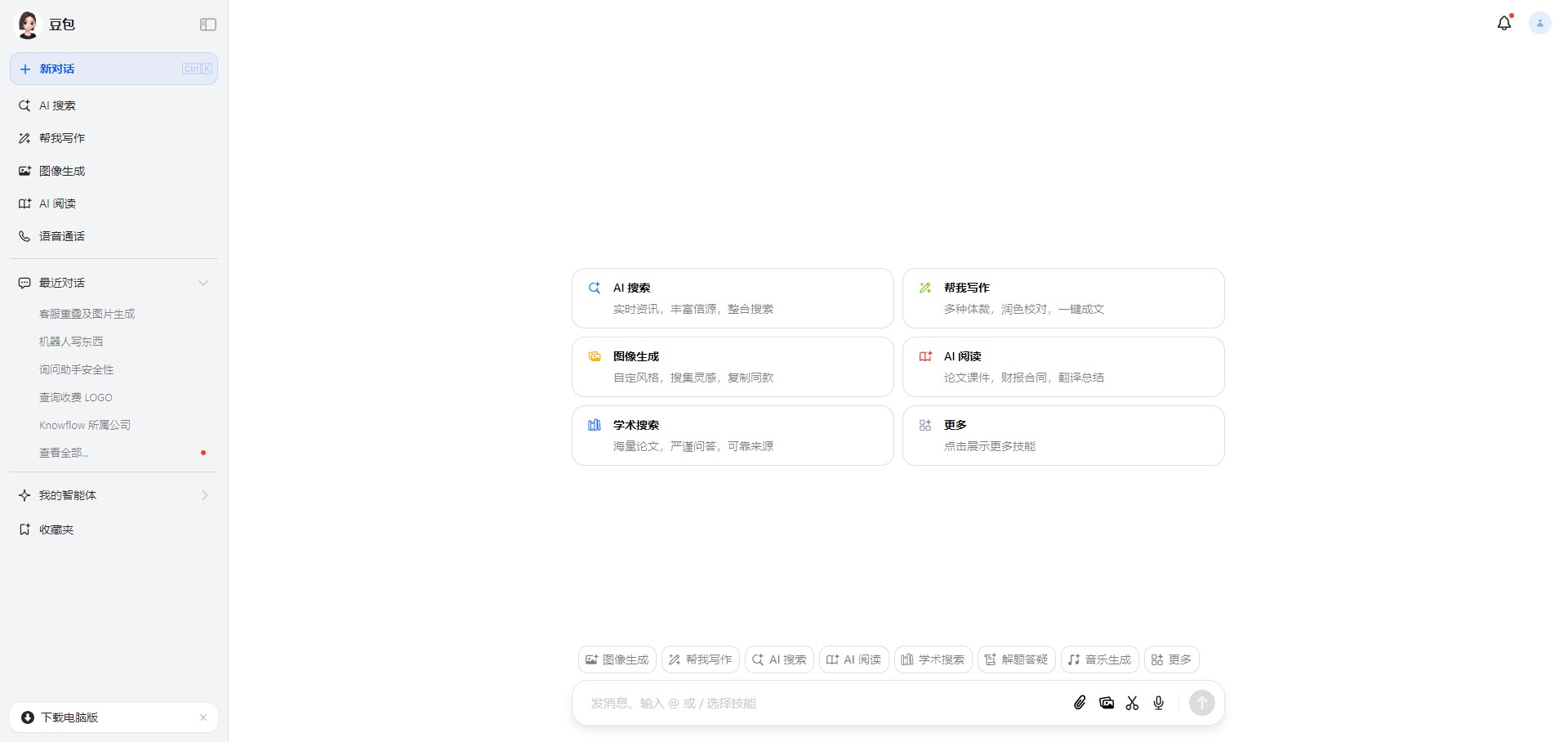Image resolution: width=1568 pixels, height=742 pixels.
Task: Click 帮我写作 skill chip above input
Action: tap(701, 659)
